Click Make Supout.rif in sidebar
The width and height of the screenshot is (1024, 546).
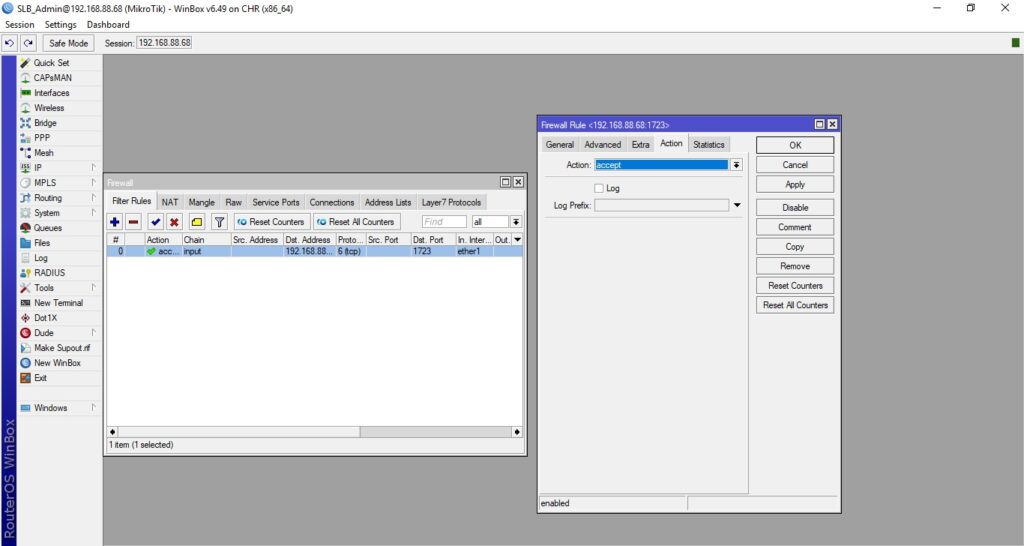[x=62, y=348]
